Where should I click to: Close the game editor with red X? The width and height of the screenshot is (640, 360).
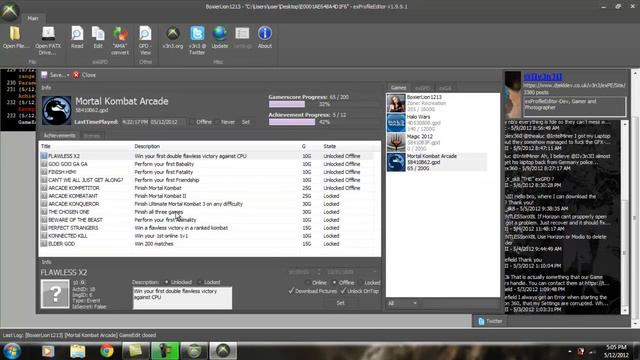[x=76, y=75]
